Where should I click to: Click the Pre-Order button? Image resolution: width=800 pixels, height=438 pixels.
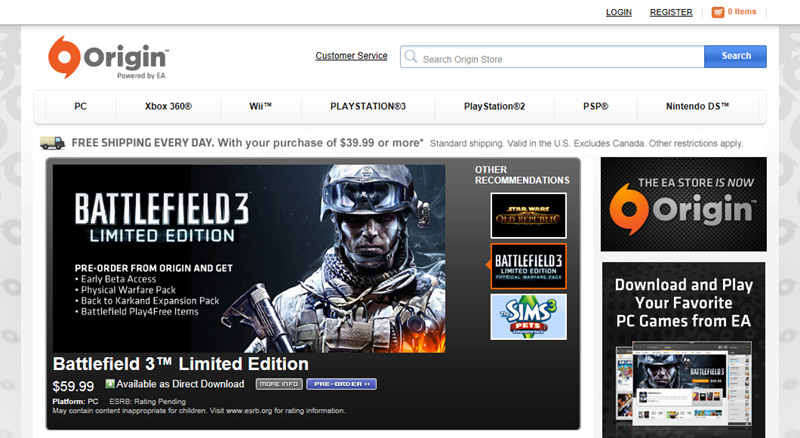tap(341, 384)
